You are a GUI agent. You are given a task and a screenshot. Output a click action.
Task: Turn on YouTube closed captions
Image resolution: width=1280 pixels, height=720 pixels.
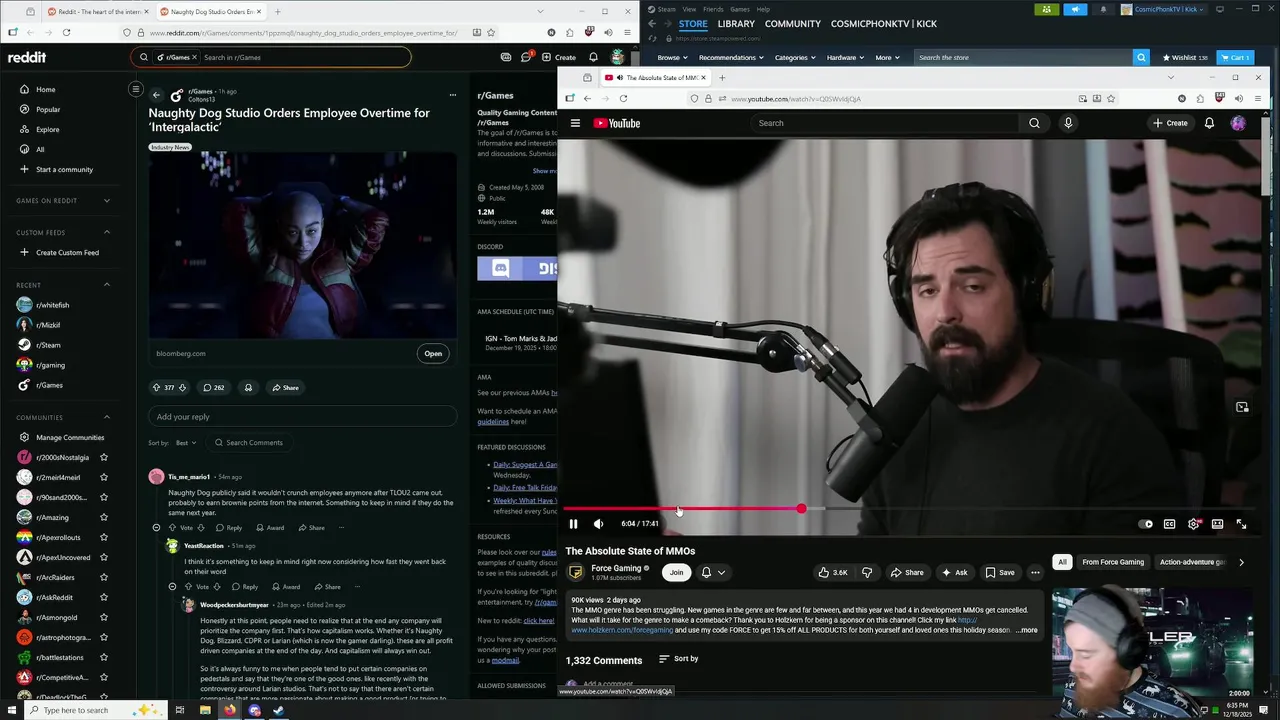[1169, 524]
